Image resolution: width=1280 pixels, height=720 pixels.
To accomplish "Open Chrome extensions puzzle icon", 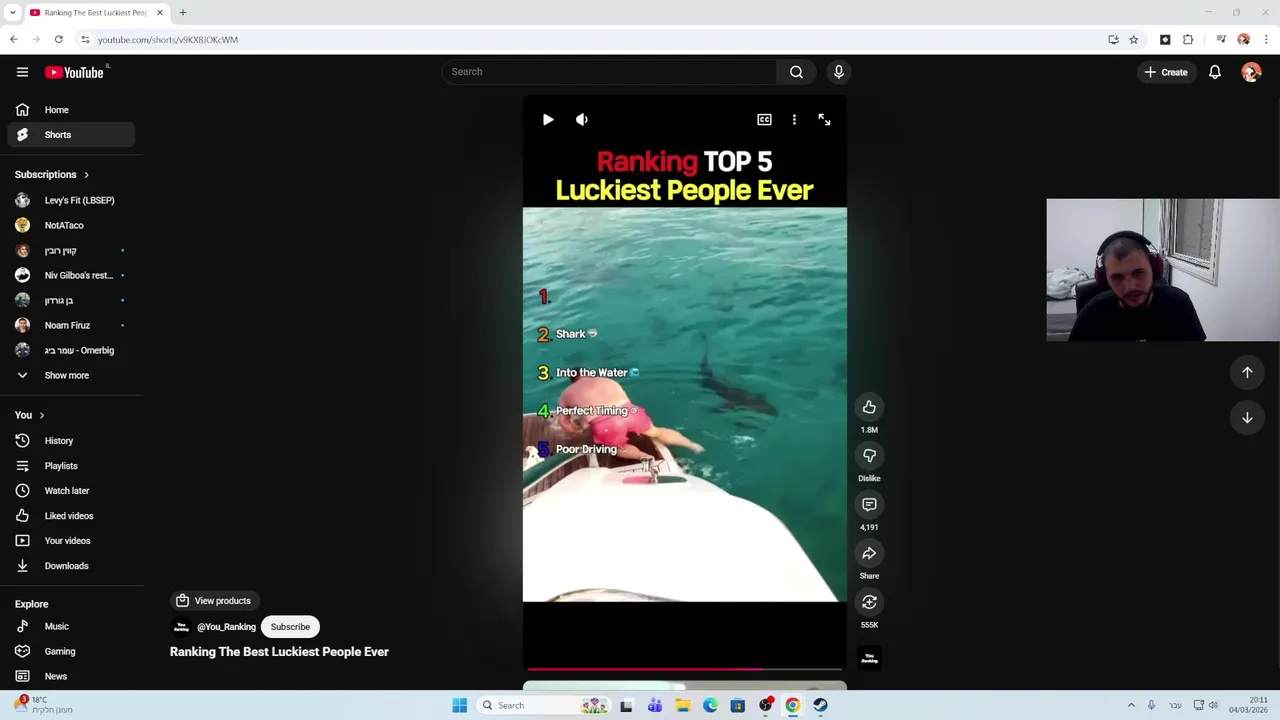I will [1188, 40].
